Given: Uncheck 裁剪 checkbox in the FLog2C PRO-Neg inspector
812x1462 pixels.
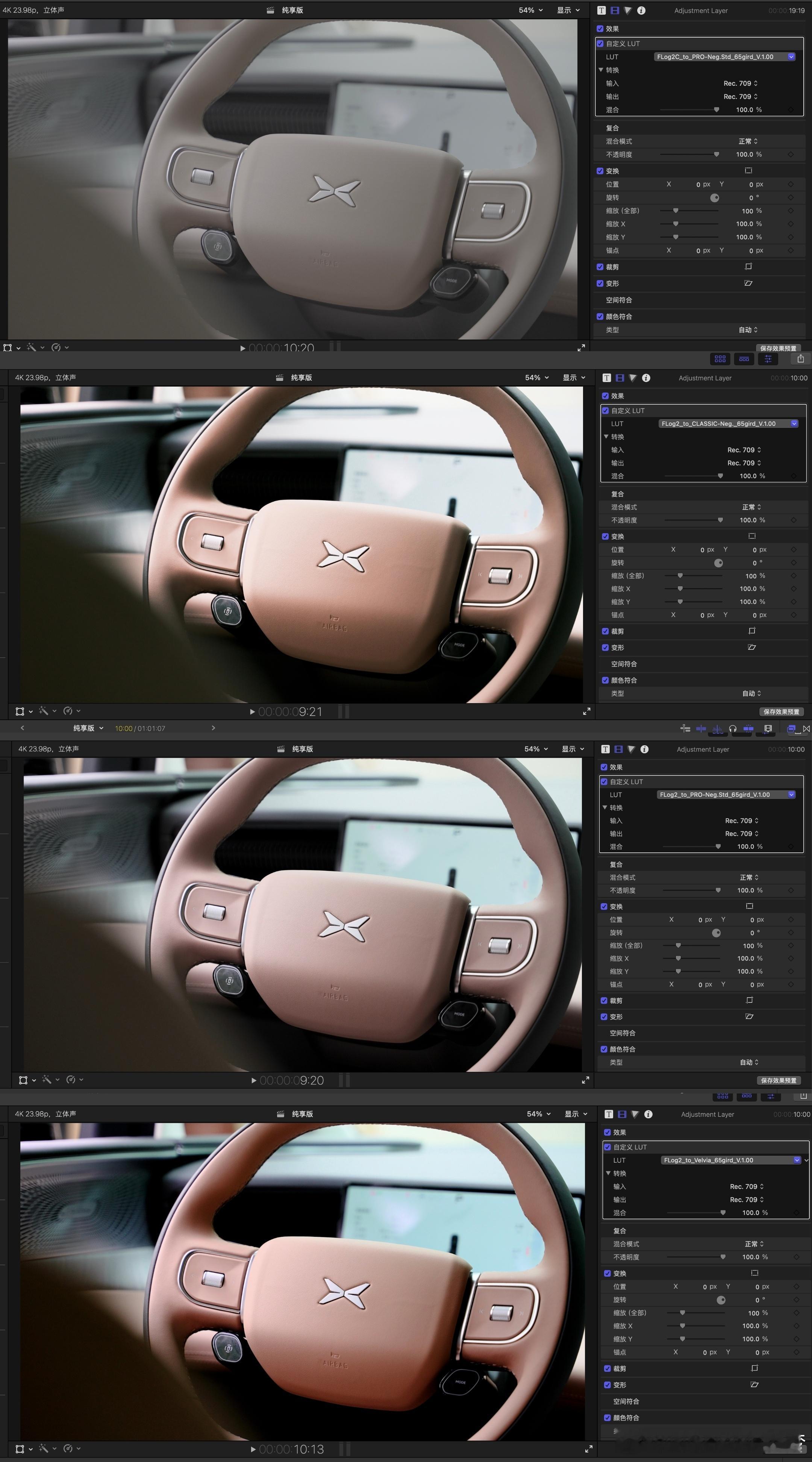Looking at the screenshot, I should (x=600, y=267).
